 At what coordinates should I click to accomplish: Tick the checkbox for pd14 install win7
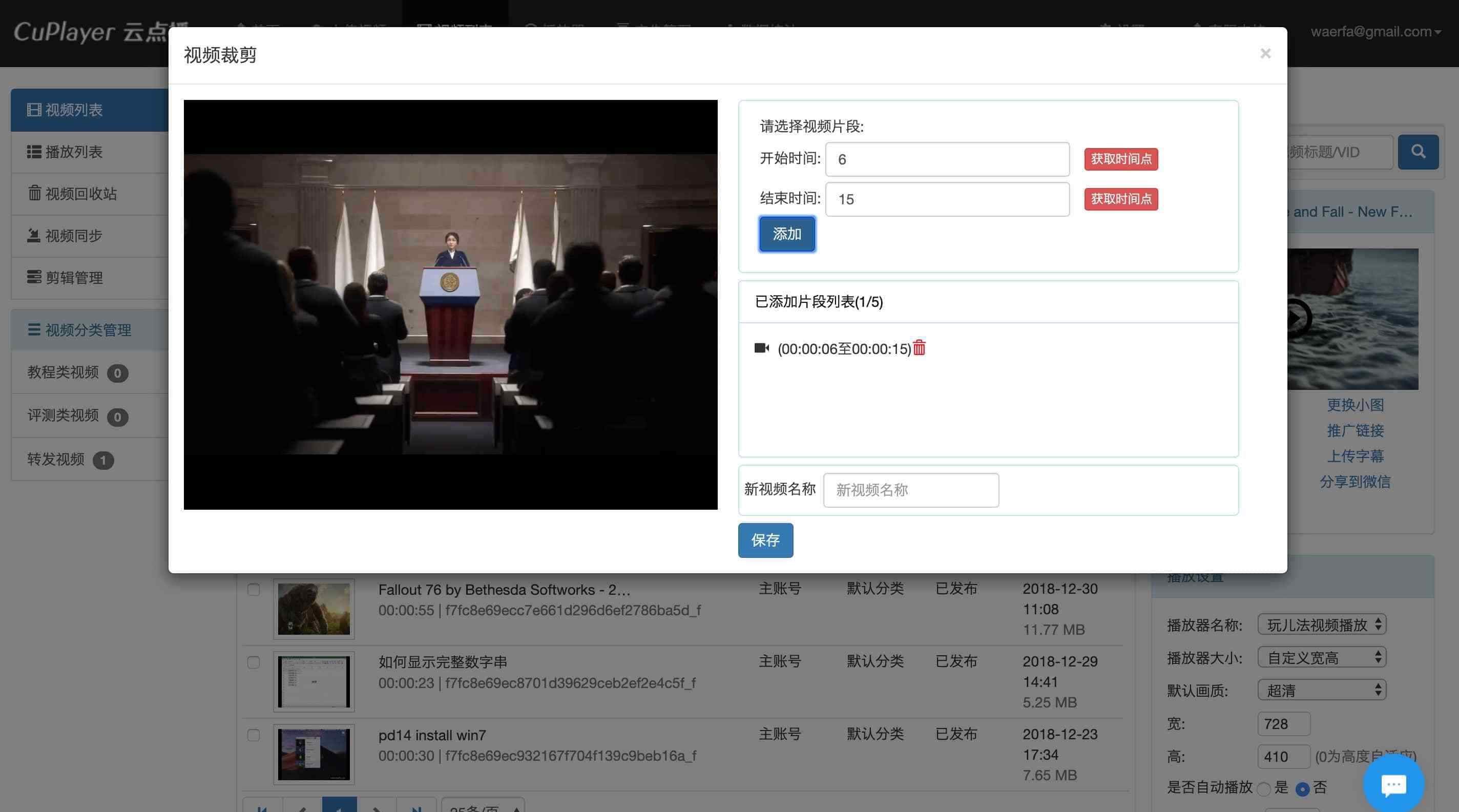click(x=253, y=735)
